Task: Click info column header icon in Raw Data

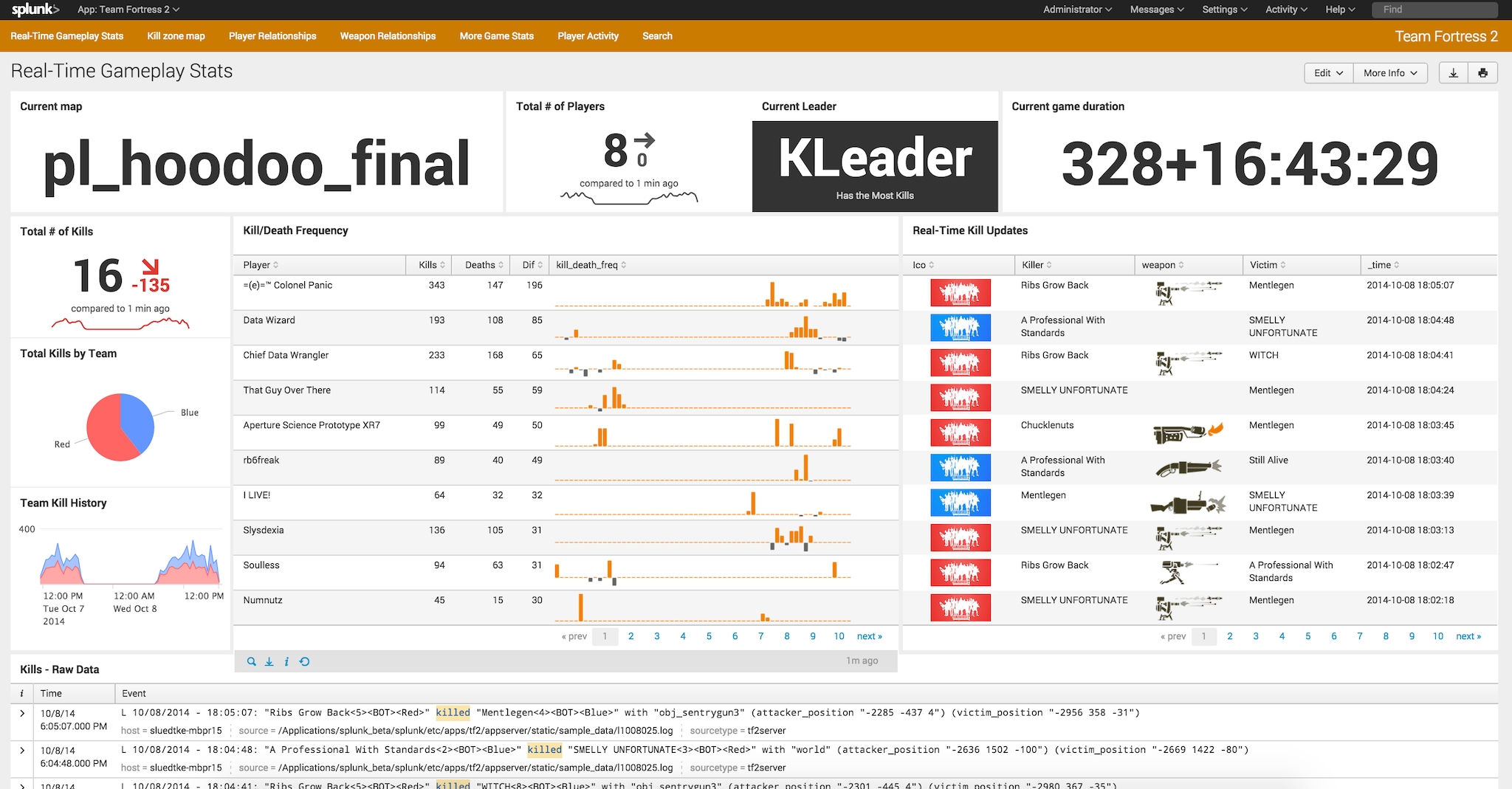Action: click(21, 693)
